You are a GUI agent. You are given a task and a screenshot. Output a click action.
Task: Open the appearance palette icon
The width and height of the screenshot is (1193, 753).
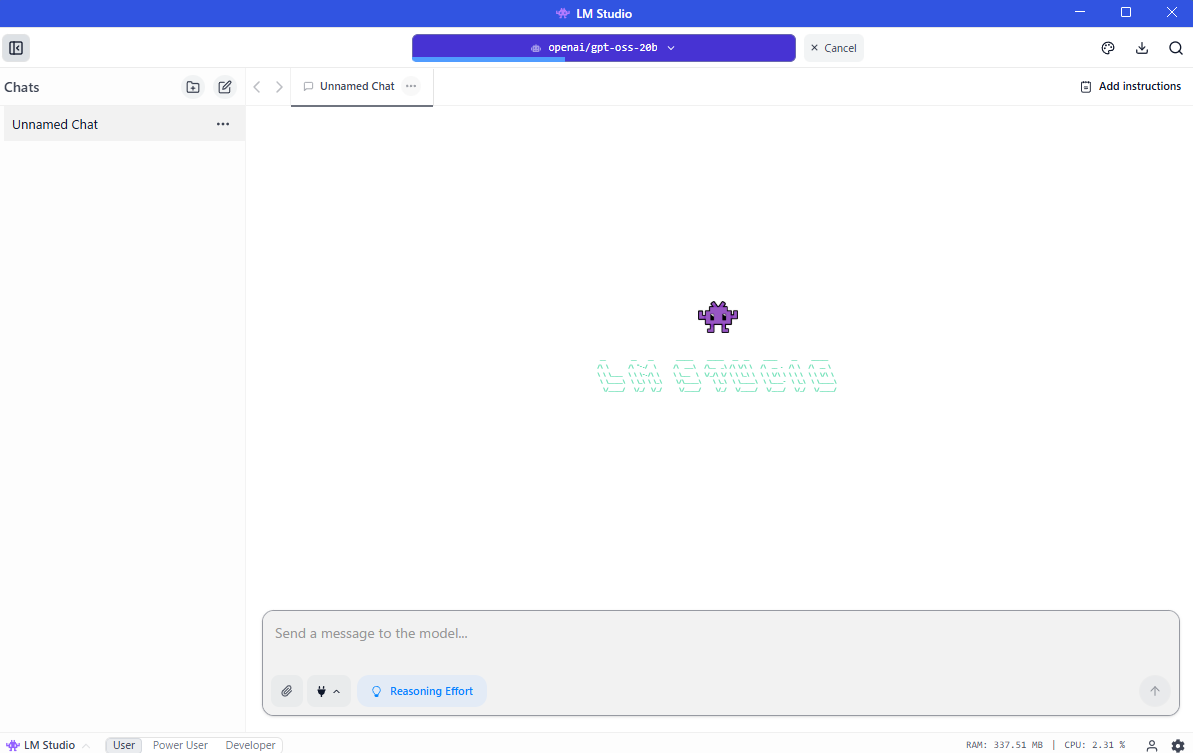(1108, 48)
